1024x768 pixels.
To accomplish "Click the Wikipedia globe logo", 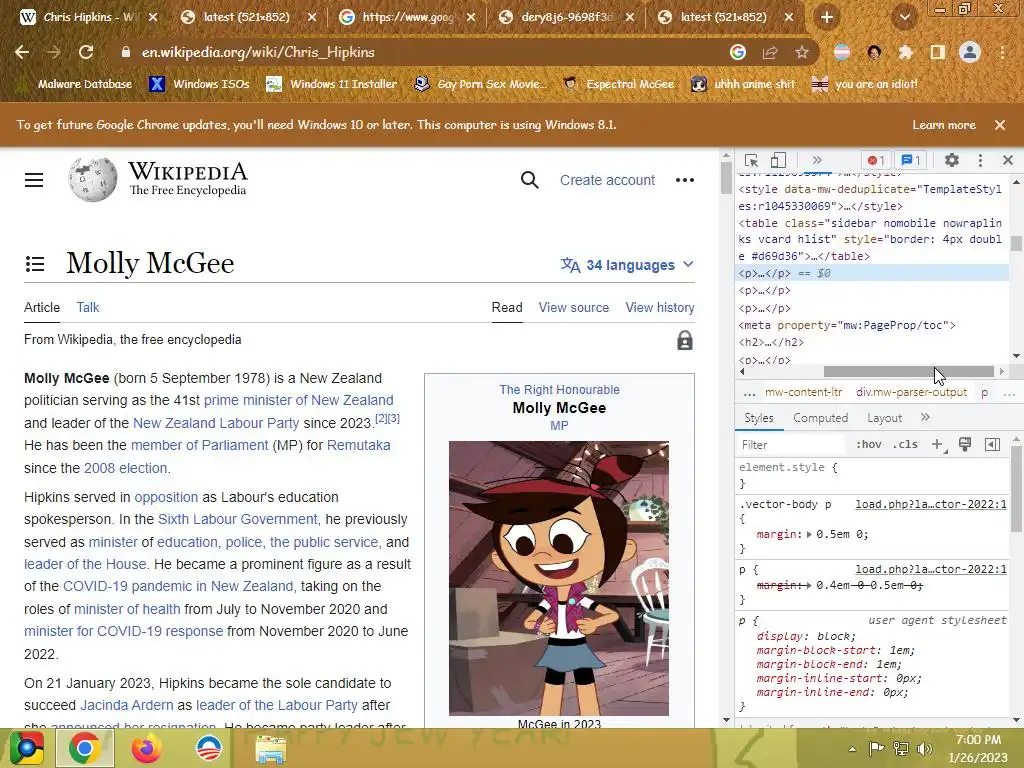I will [x=93, y=180].
